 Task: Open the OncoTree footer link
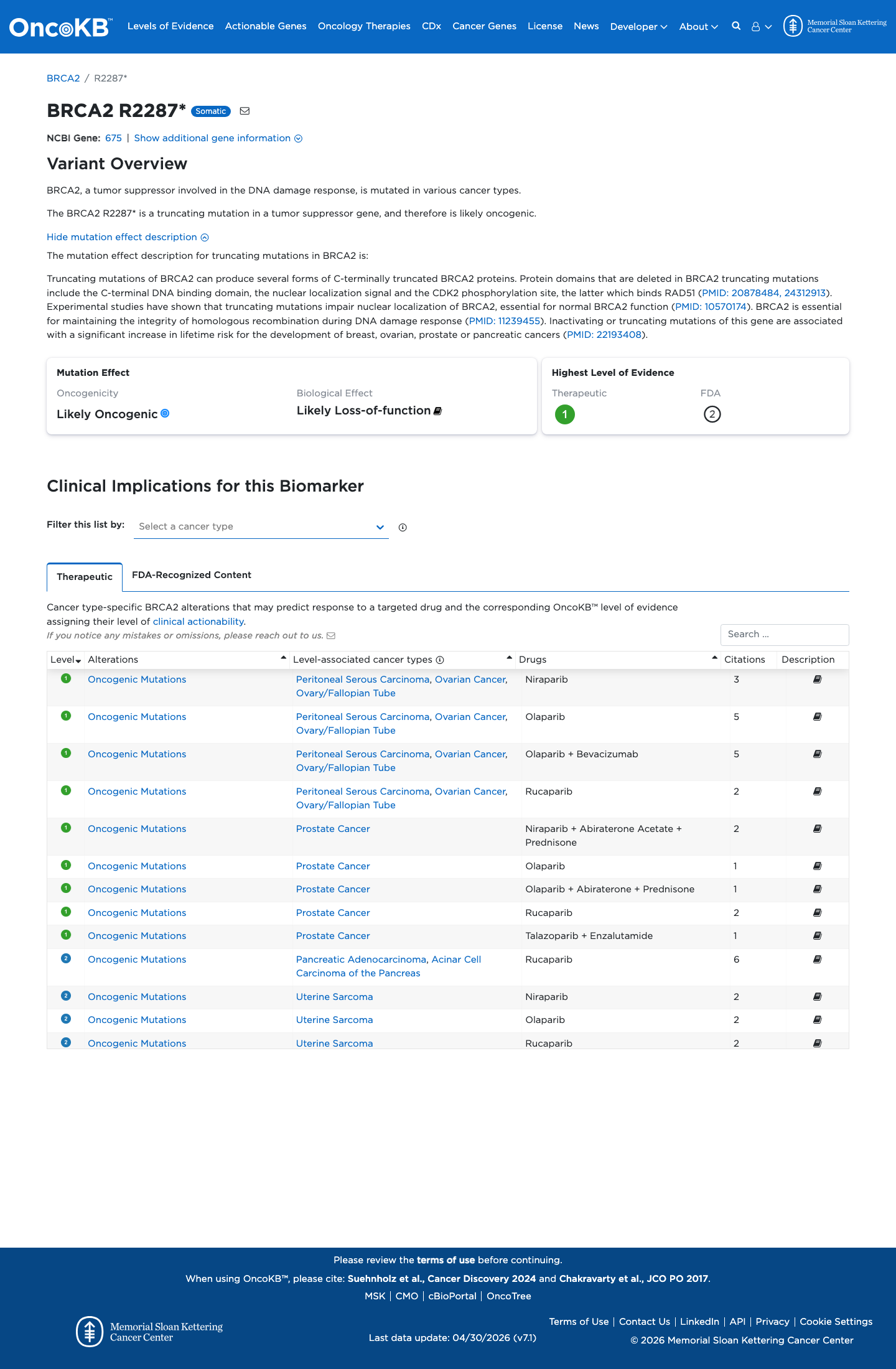pyautogui.click(x=509, y=1296)
